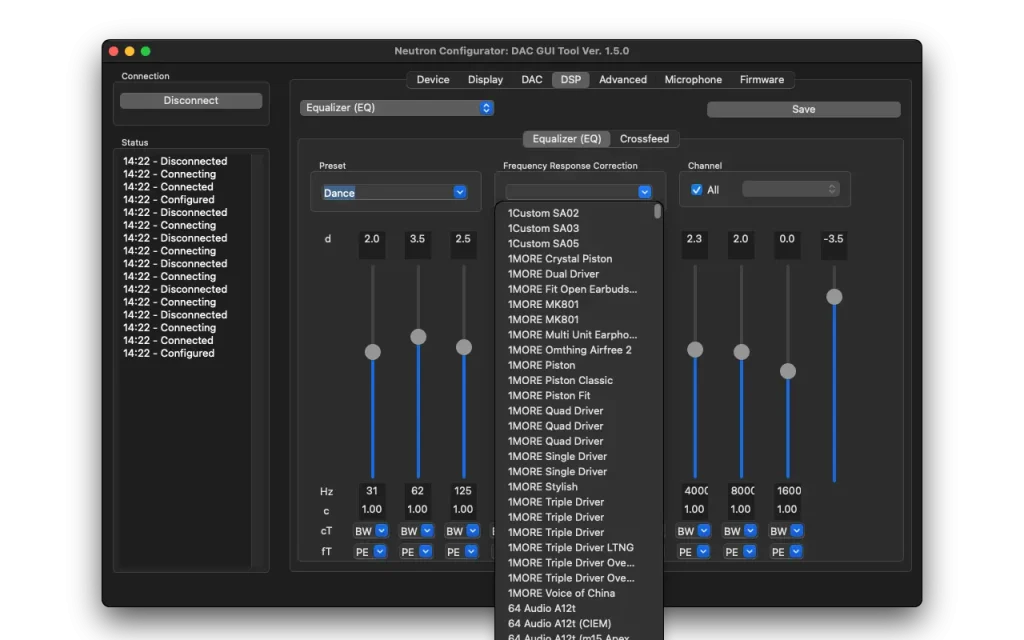This screenshot has height=640, width=1024.
Task: Click the 8000 Hz band slider handle
Action: pyautogui.click(x=741, y=352)
